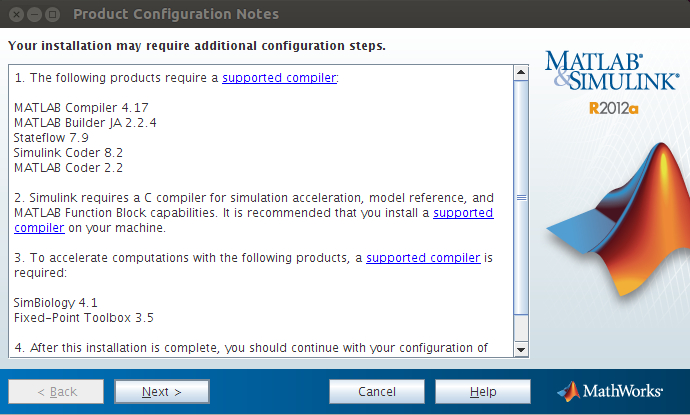Follow supported compiler link in Simulink paragraph

pyautogui.click(x=463, y=213)
